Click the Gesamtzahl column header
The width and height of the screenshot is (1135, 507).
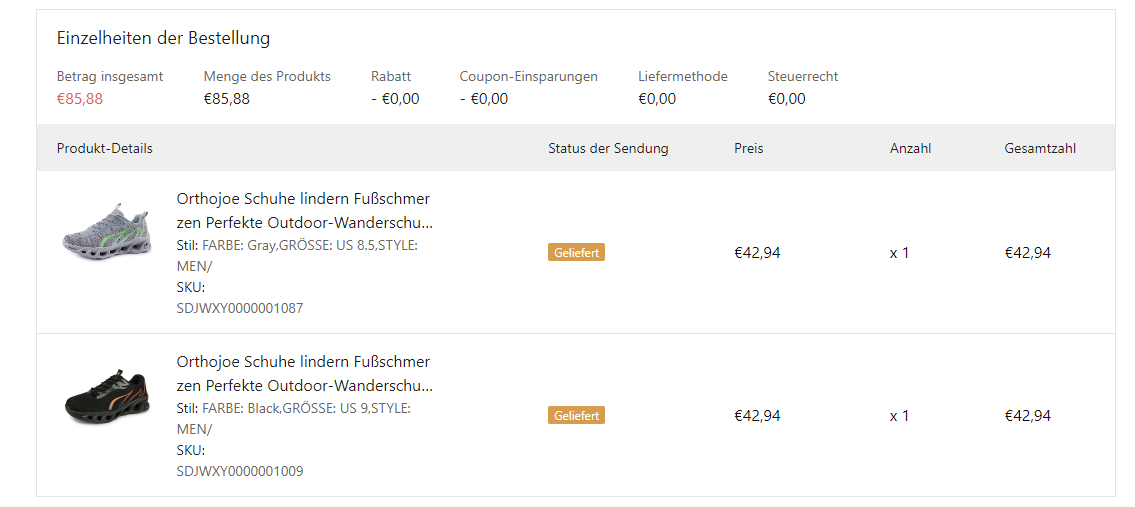[1040, 148]
